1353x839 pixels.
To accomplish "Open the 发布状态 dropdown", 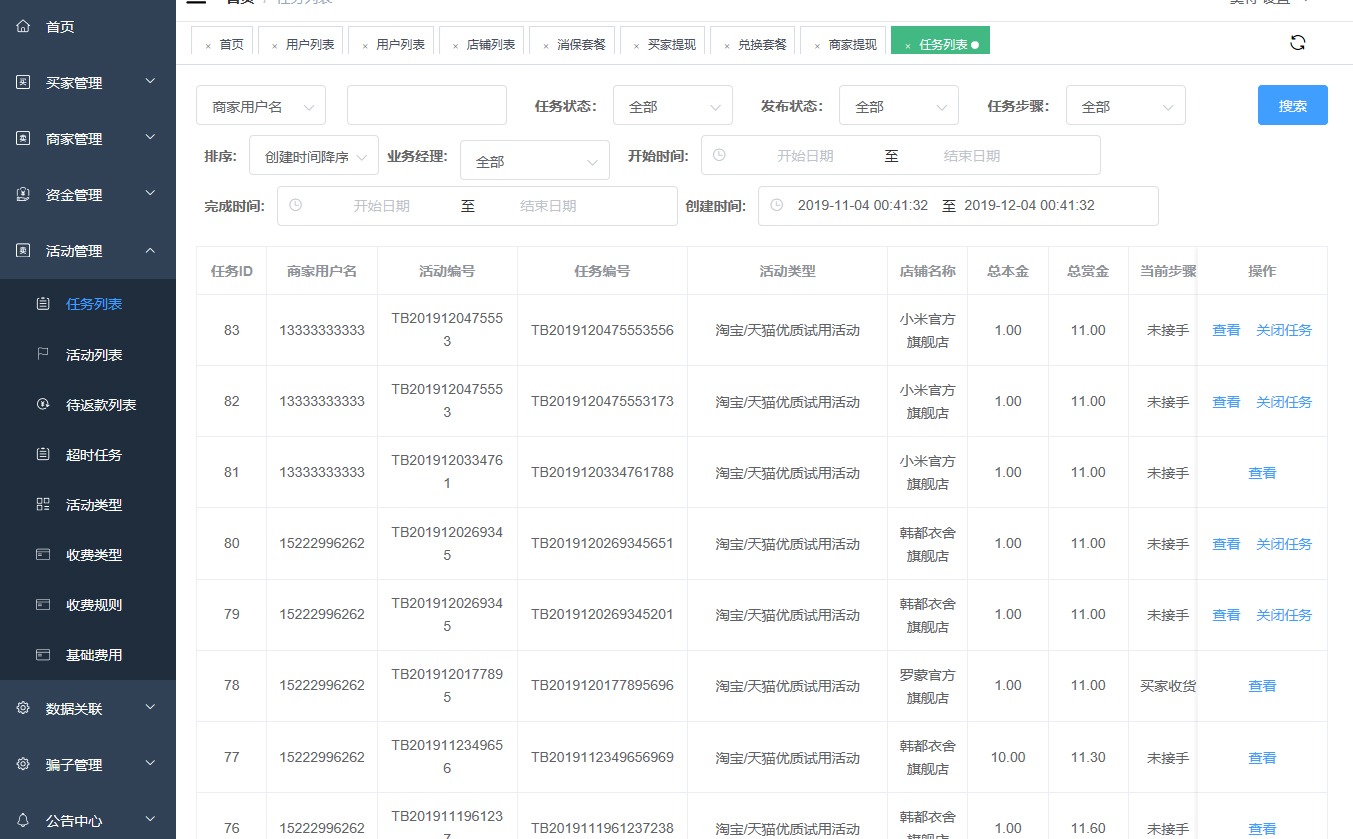I will click(x=898, y=106).
